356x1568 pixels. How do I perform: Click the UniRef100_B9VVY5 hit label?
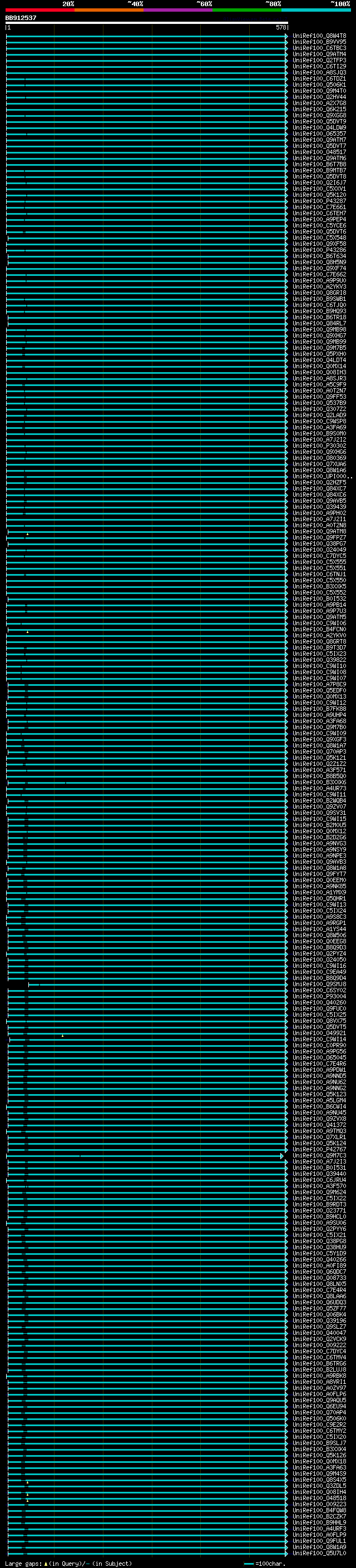[x=319, y=42]
